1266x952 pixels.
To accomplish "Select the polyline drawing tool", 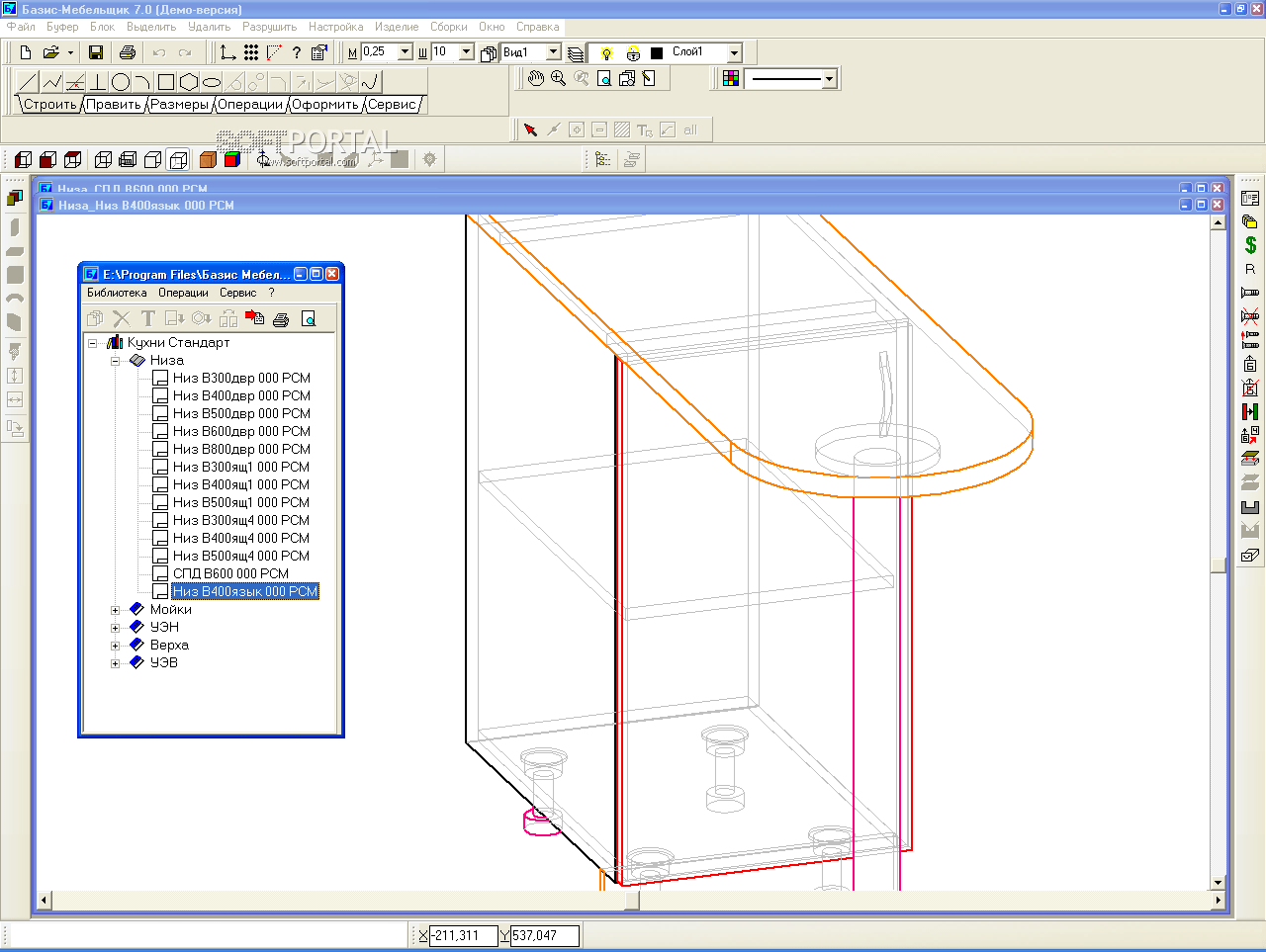I will pos(51,82).
